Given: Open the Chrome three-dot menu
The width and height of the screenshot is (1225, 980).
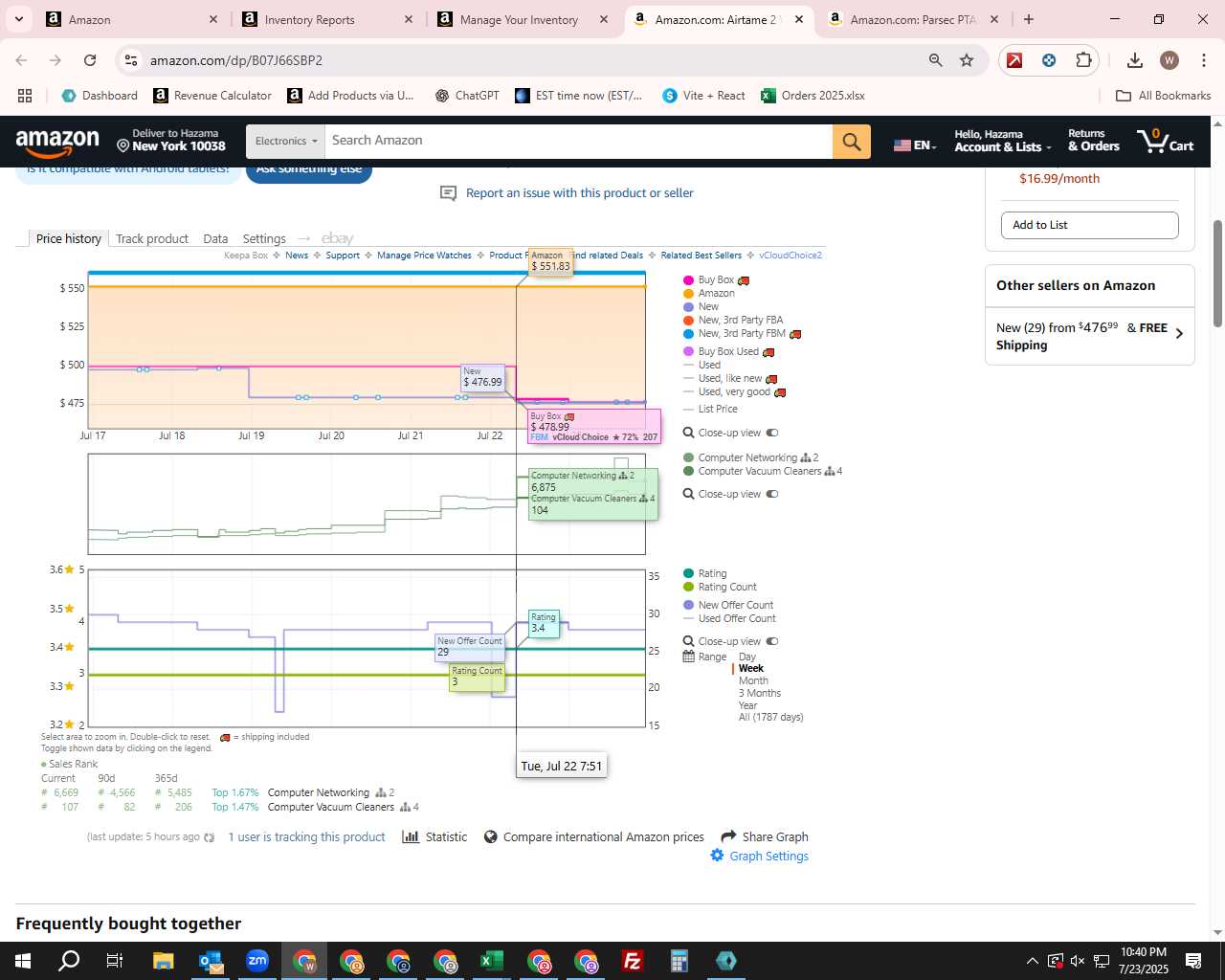Looking at the screenshot, I should tap(1203, 60).
